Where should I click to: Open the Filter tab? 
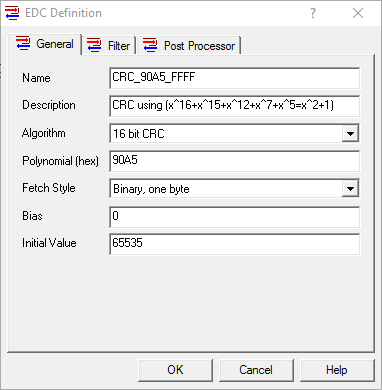[x=108, y=46]
